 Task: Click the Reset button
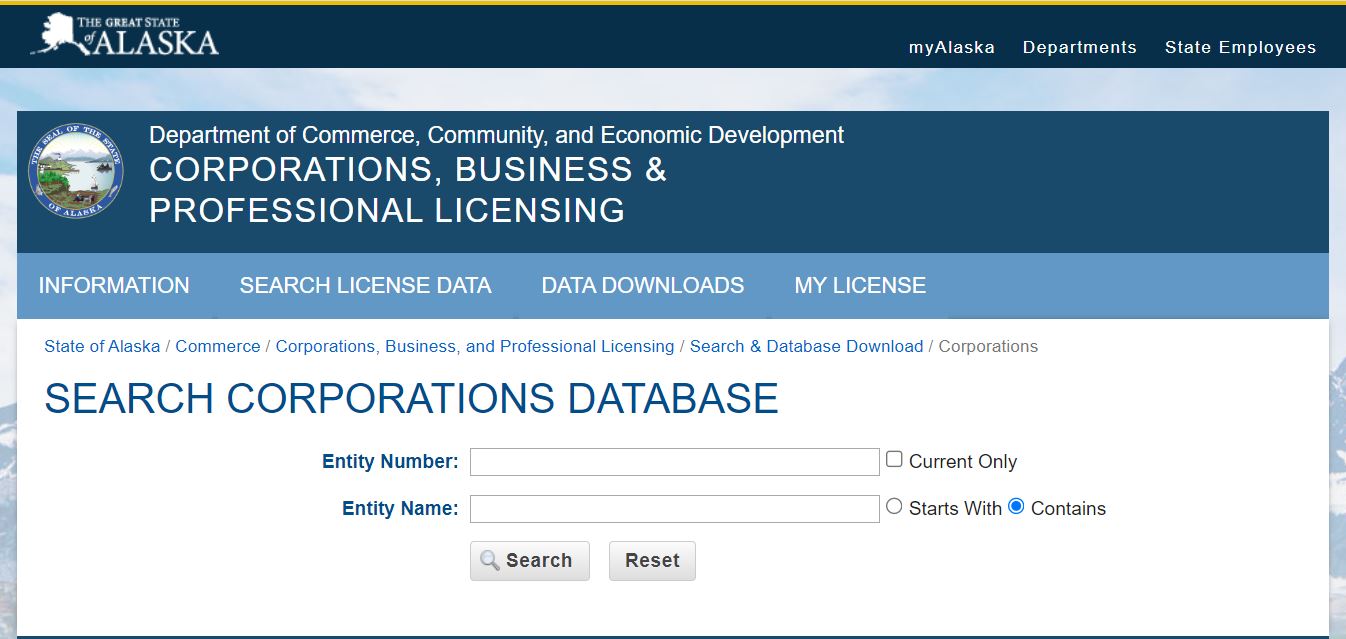[652, 561]
